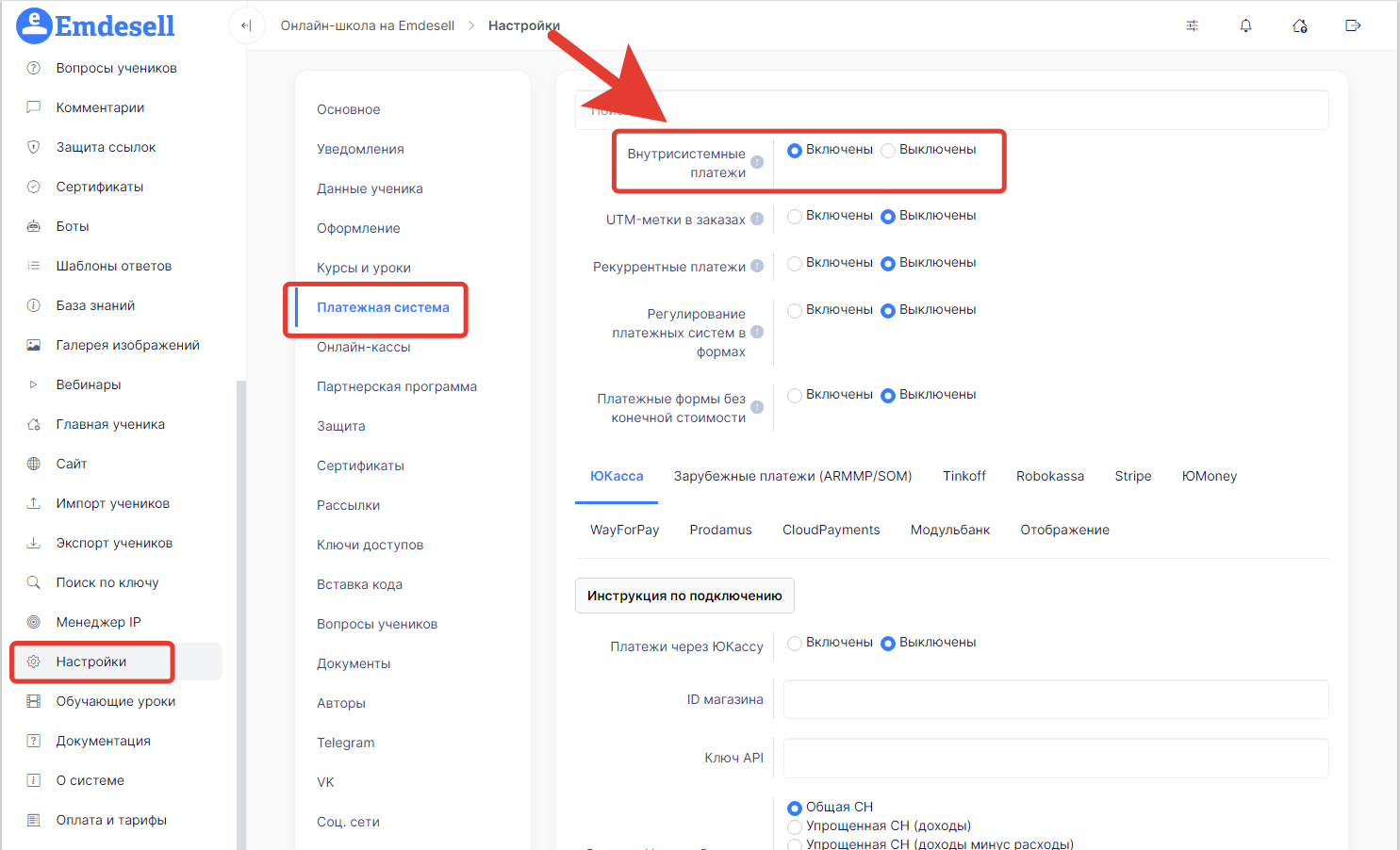
Task: Collapse the sidebar with the arrow button
Action: pyautogui.click(x=246, y=25)
